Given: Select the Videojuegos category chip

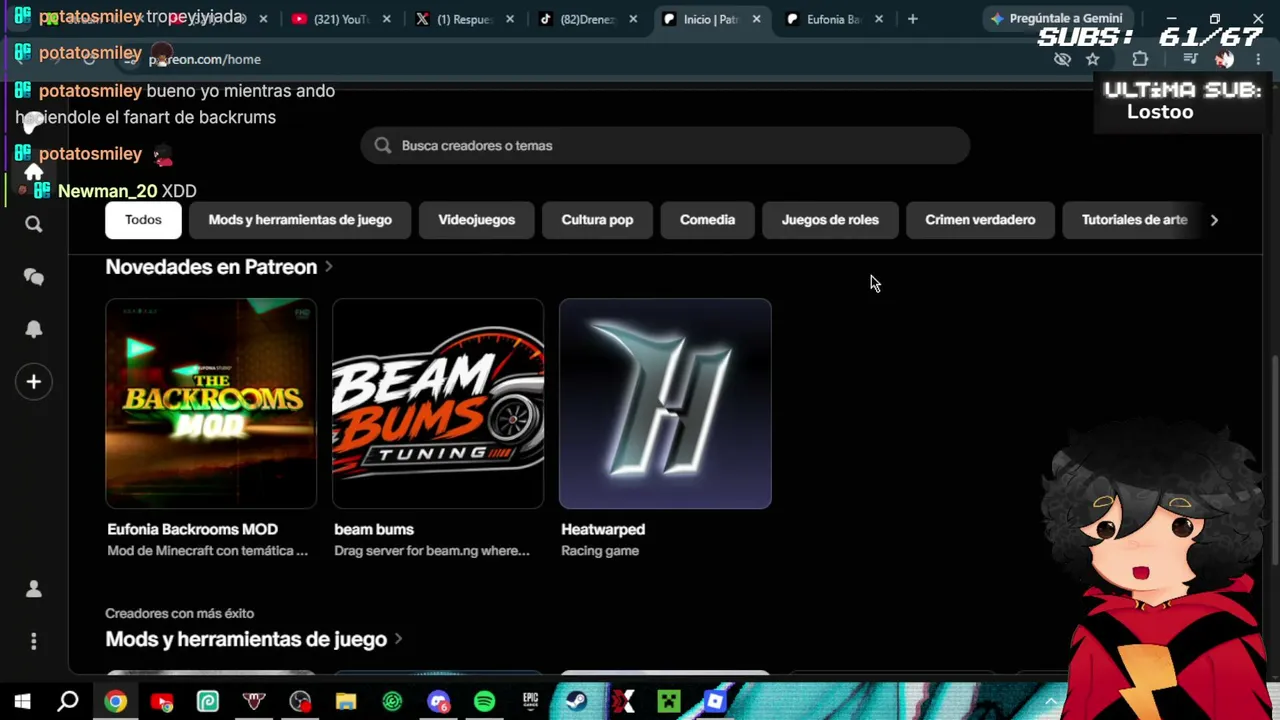Looking at the screenshot, I should (476, 220).
